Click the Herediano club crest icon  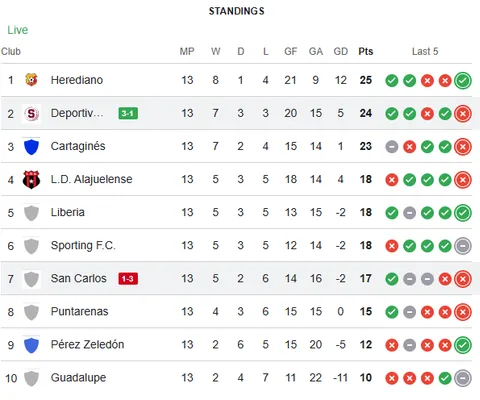click(31, 80)
